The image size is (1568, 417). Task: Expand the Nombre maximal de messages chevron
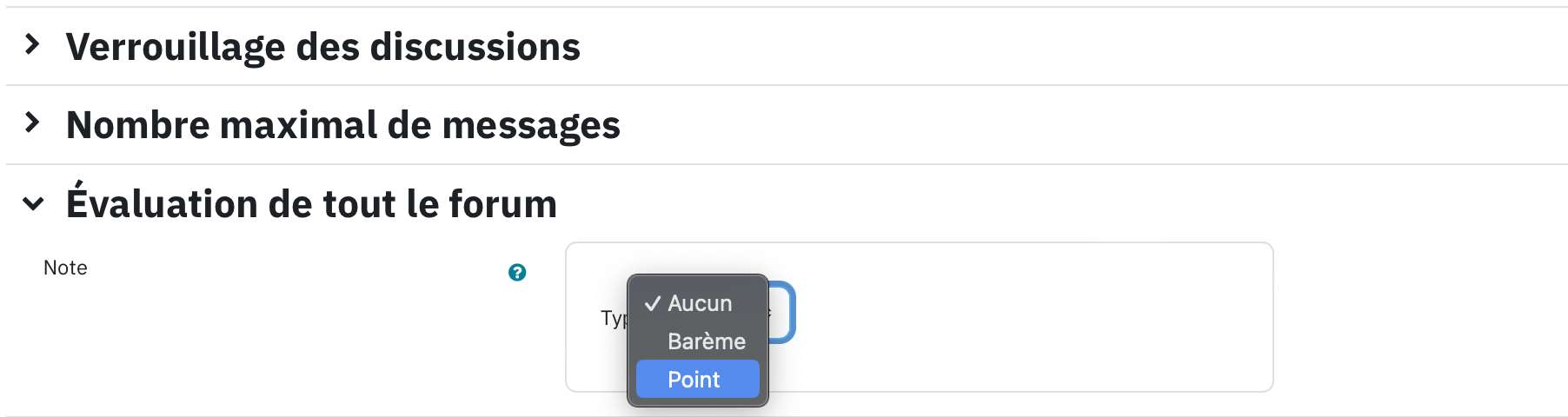[x=33, y=122]
